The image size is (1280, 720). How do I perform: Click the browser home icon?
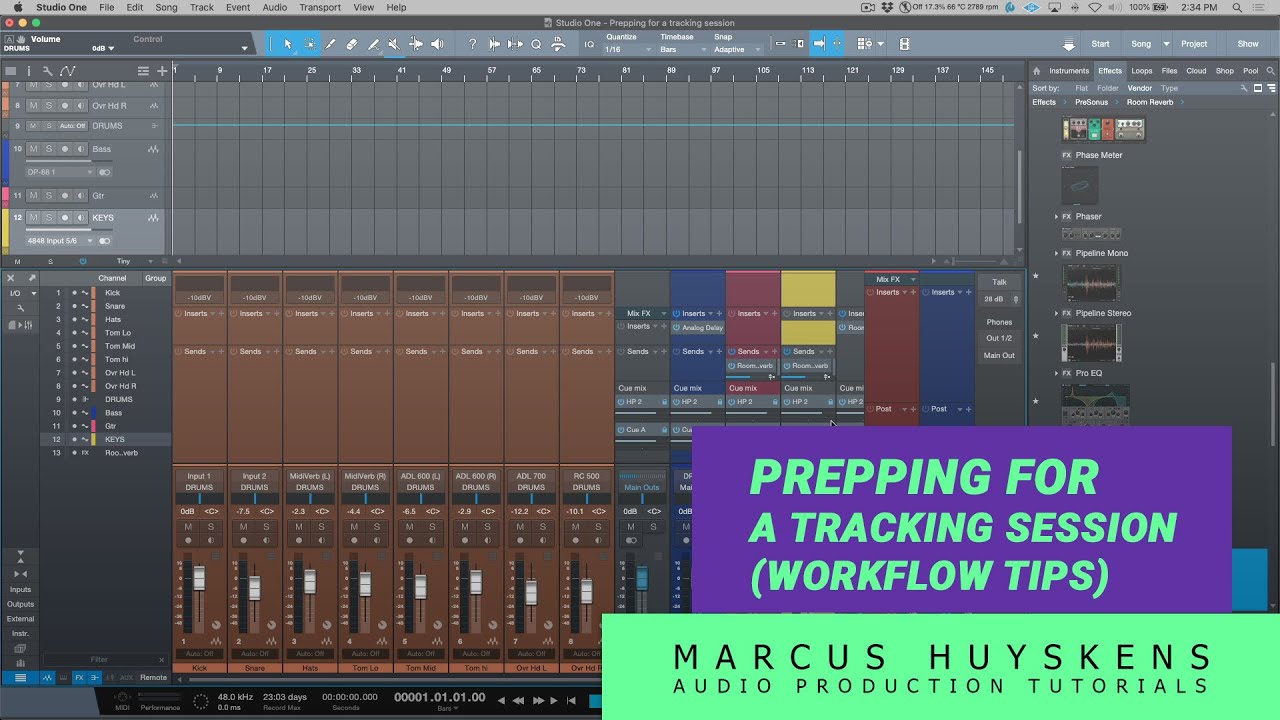[x=1037, y=71]
